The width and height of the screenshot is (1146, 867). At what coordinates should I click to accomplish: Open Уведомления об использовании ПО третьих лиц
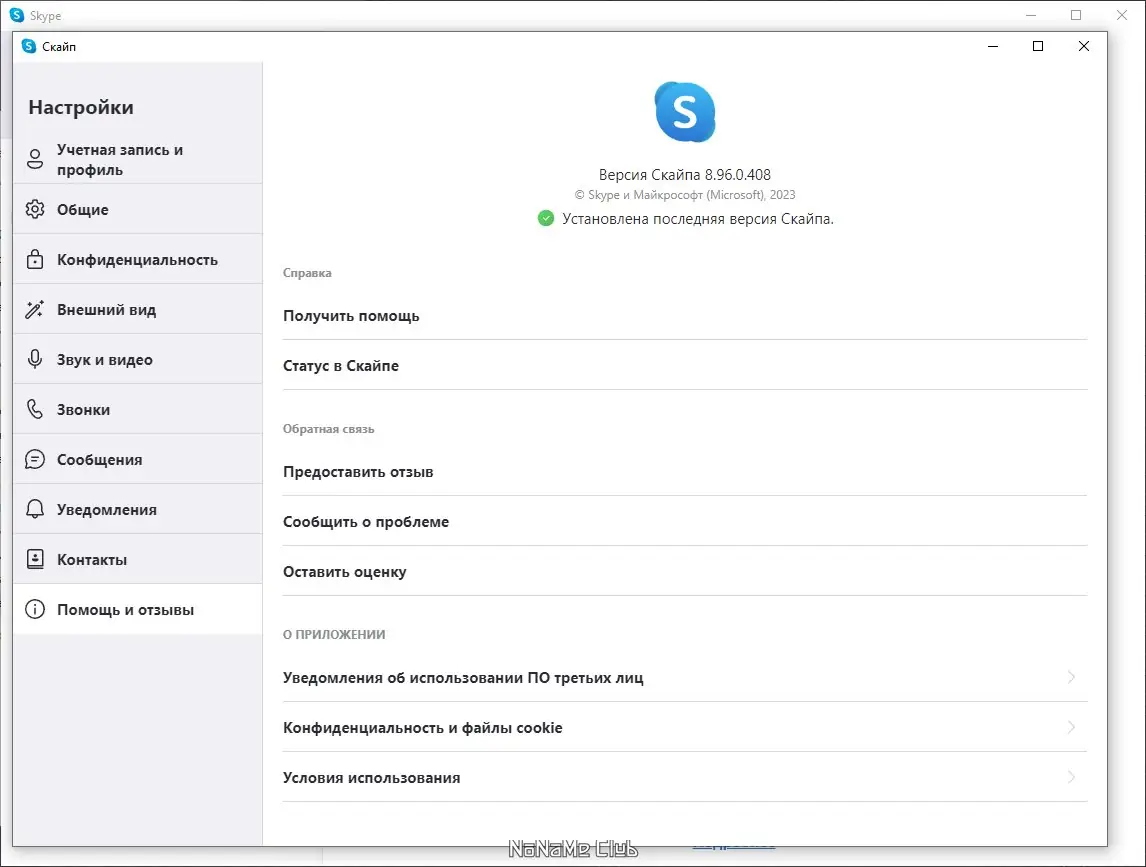click(685, 678)
